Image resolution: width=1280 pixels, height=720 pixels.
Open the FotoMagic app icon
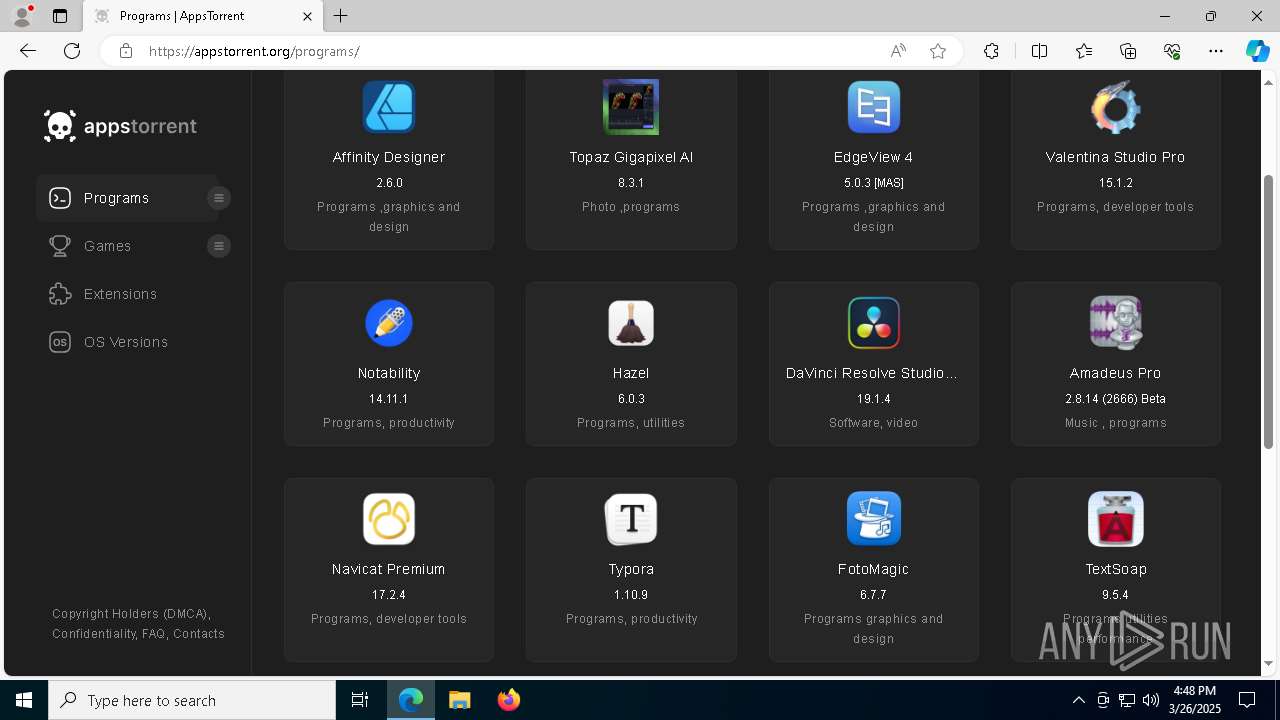click(x=873, y=519)
